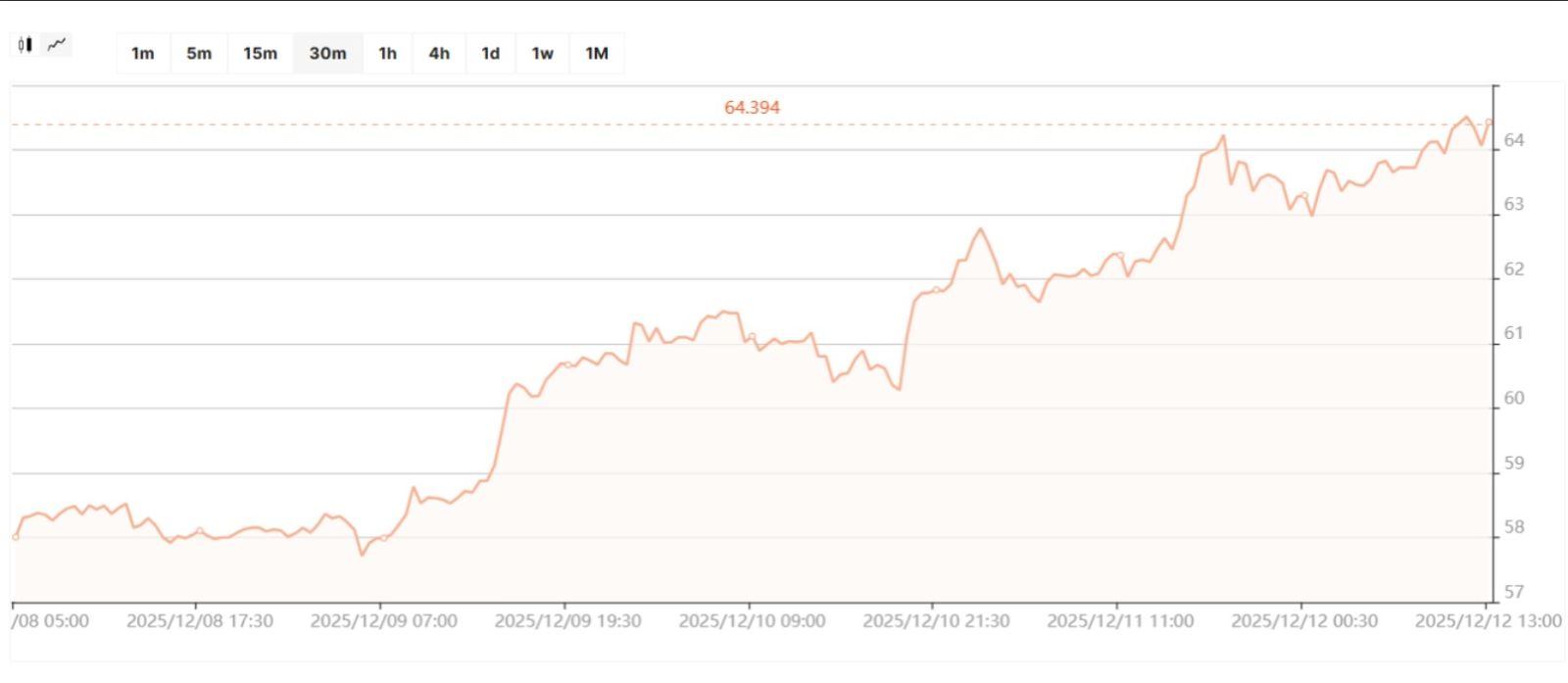Select the 1w weekly timeframe

pyautogui.click(x=542, y=54)
